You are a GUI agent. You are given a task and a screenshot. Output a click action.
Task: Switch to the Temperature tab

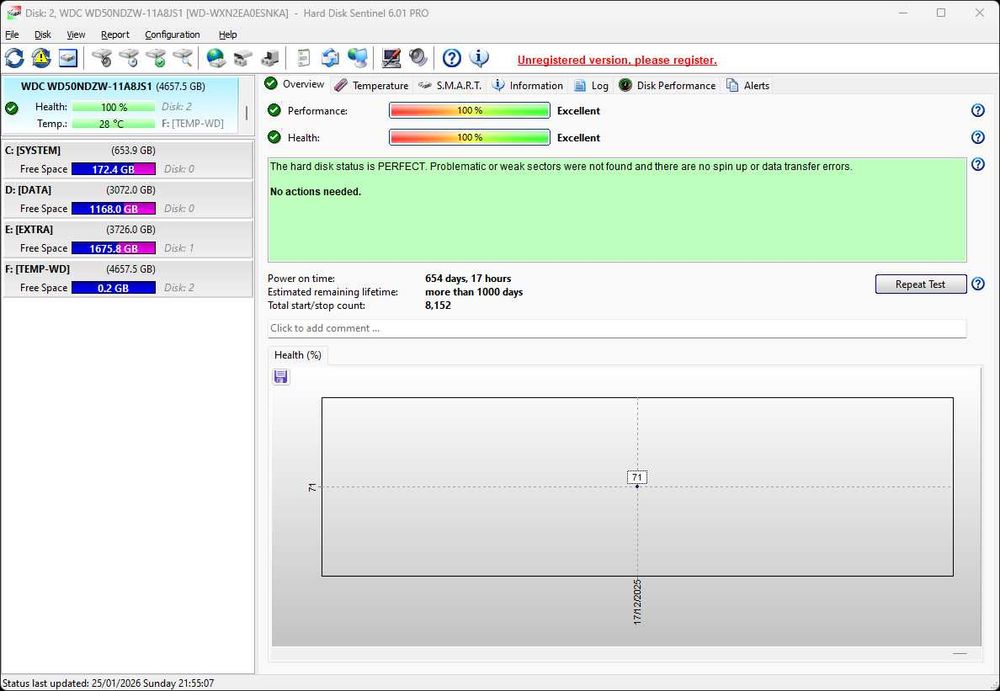click(372, 85)
